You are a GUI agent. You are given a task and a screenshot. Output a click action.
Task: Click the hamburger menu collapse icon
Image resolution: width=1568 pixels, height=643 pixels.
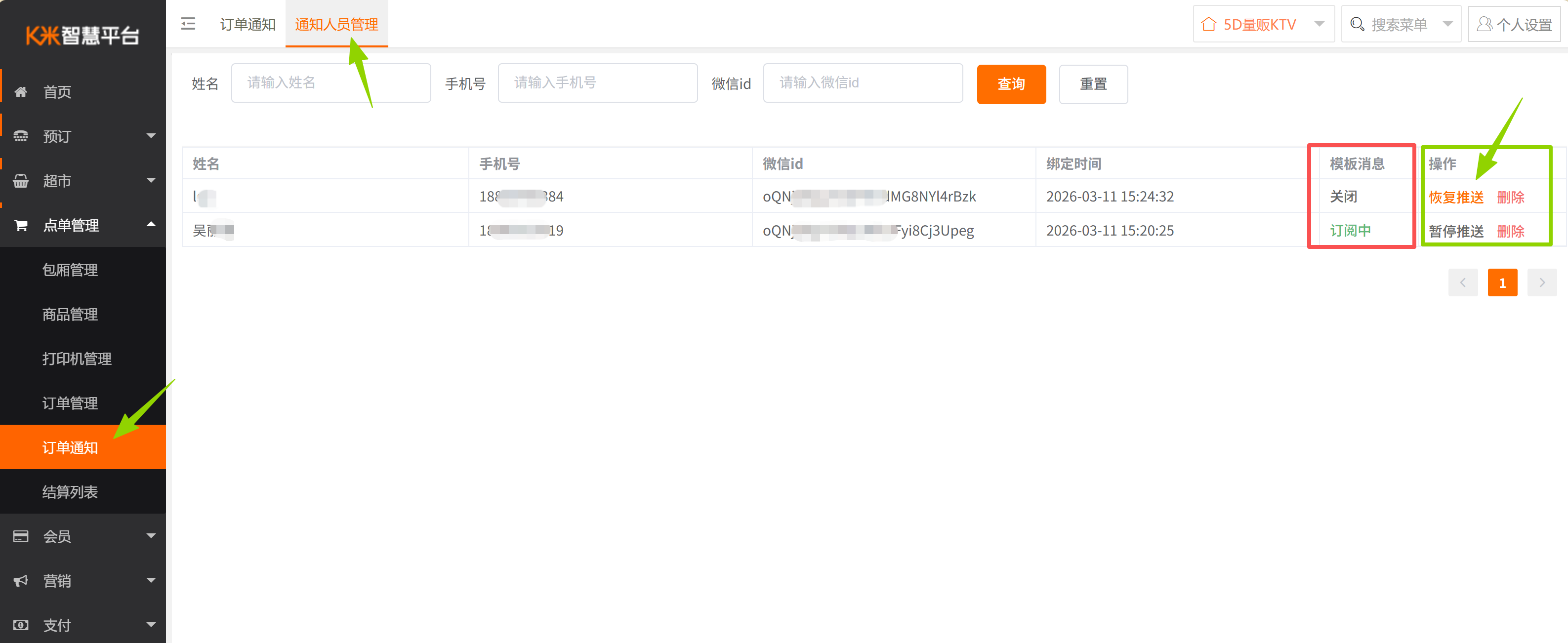click(x=188, y=24)
